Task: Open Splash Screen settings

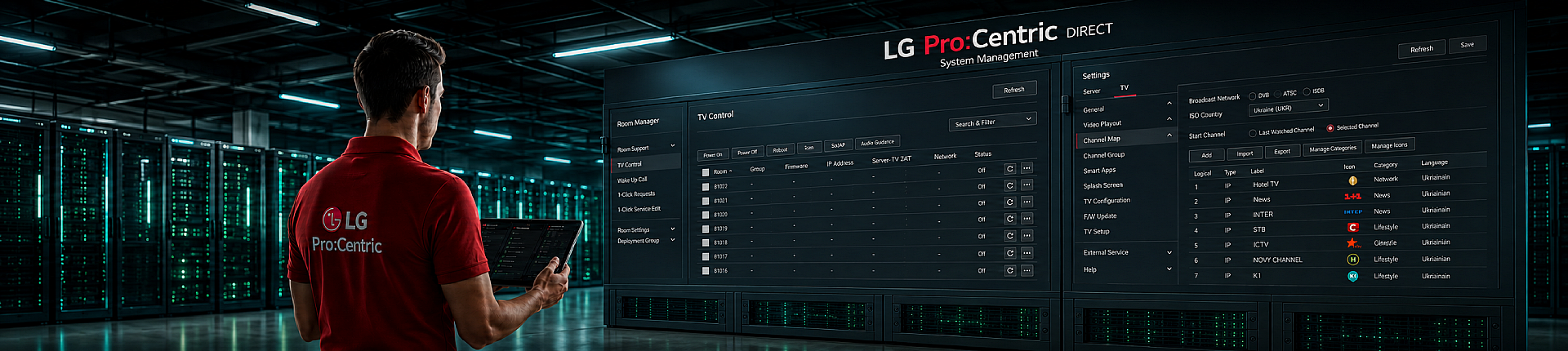Action: [1102, 185]
